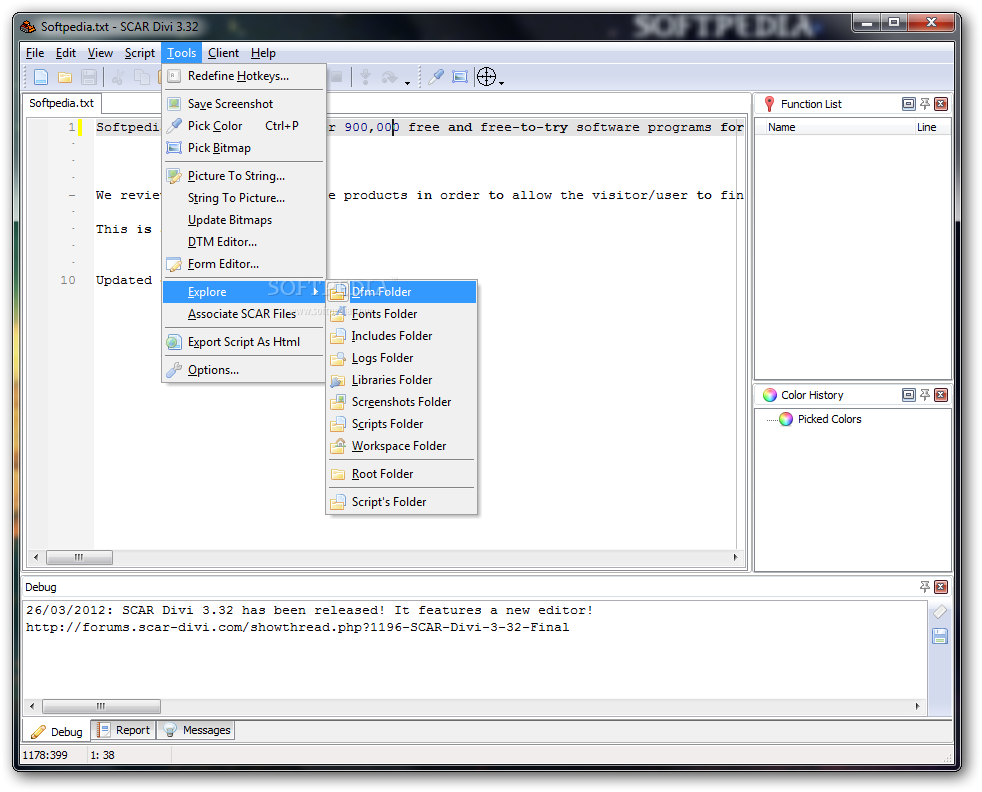The image size is (982, 792).
Task: Select Associate SCAR Files entry
Action: click(244, 314)
